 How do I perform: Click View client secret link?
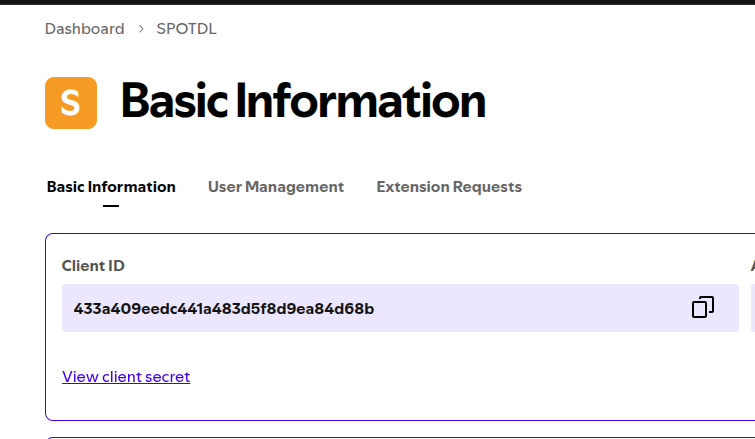click(x=126, y=376)
